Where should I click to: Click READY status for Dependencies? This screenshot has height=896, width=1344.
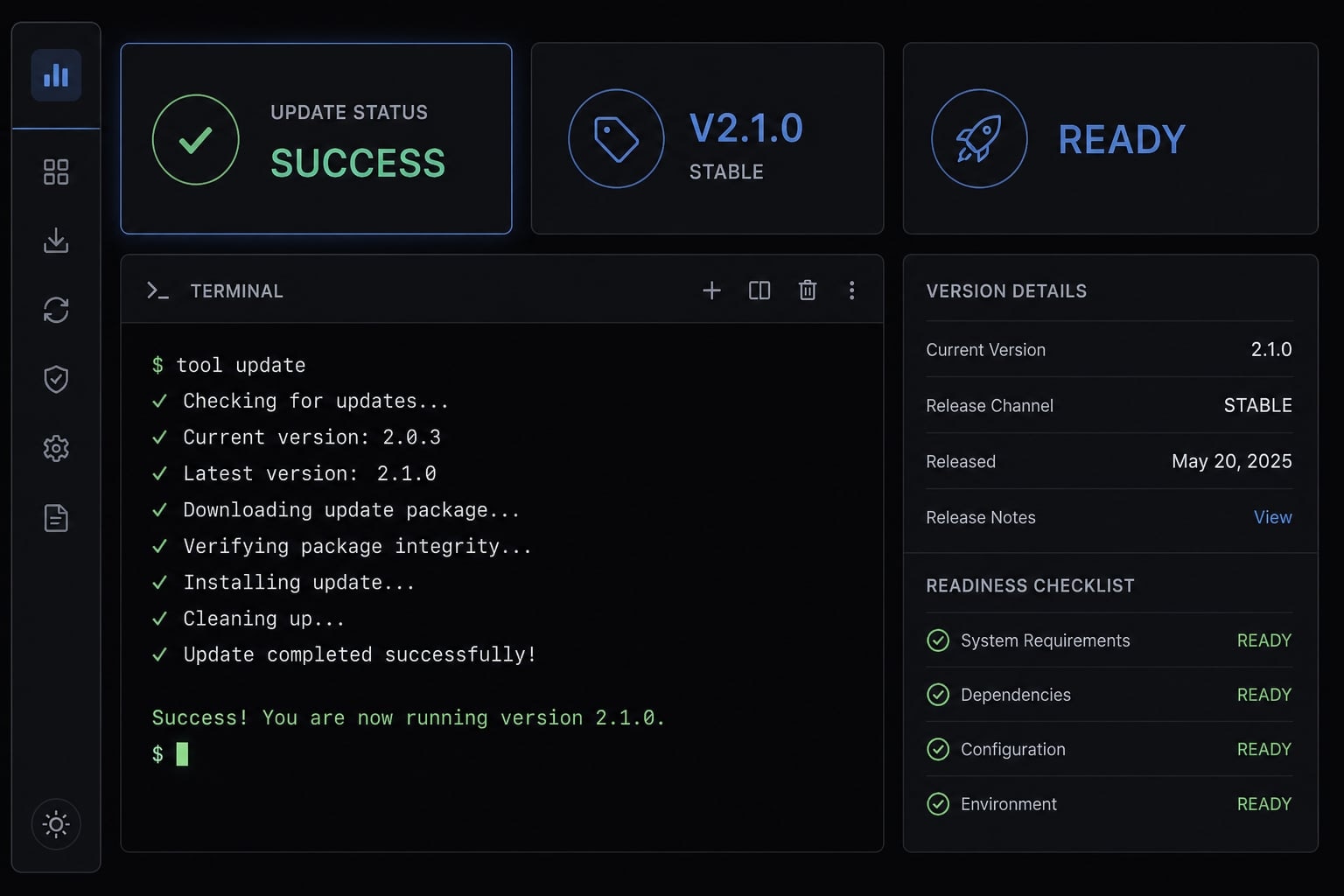click(x=1264, y=695)
